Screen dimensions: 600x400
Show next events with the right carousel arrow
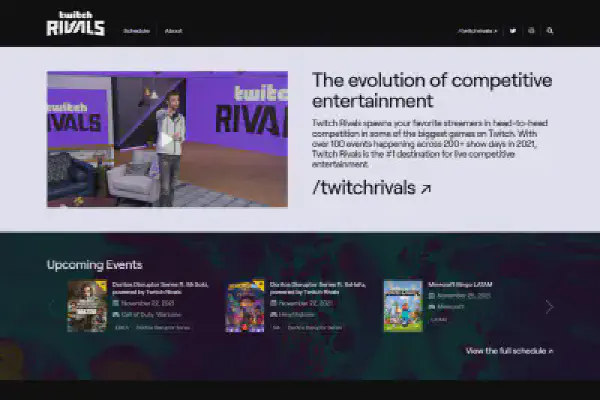(549, 307)
